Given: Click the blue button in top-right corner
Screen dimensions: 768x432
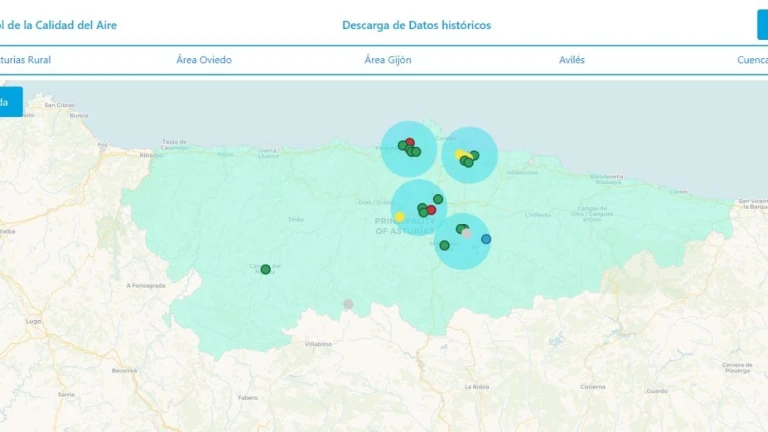Looking at the screenshot, I should (x=762, y=25).
